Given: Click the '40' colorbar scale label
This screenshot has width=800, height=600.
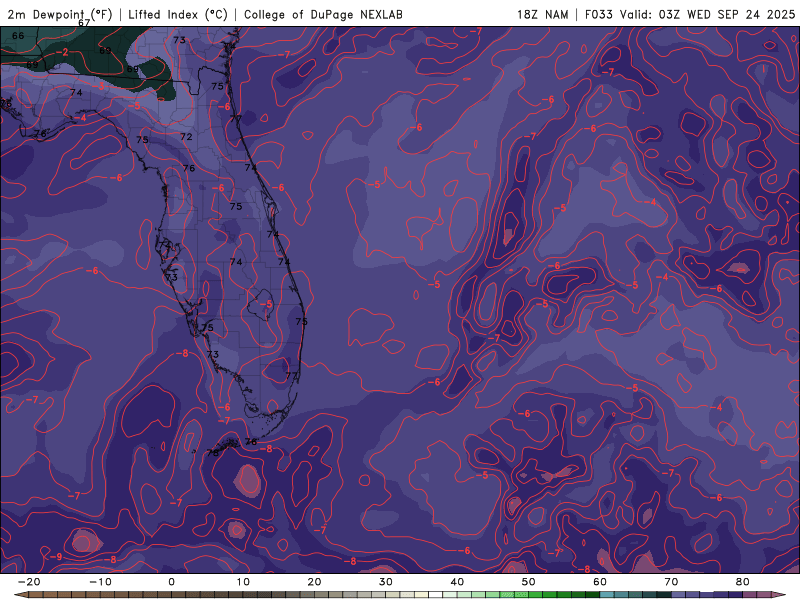Looking at the screenshot, I should (457, 582).
